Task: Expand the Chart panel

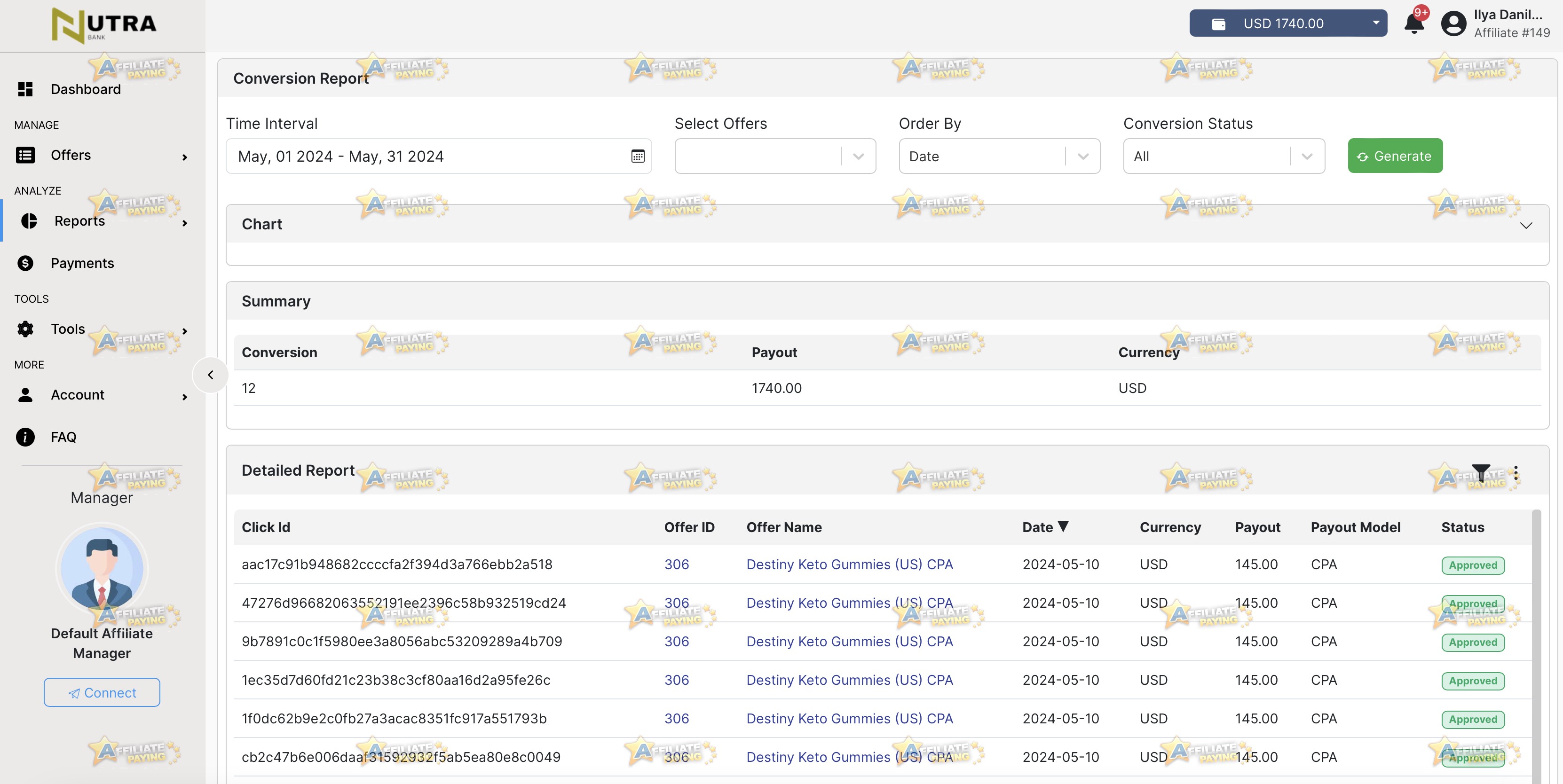Action: click(x=1527, y=225)
